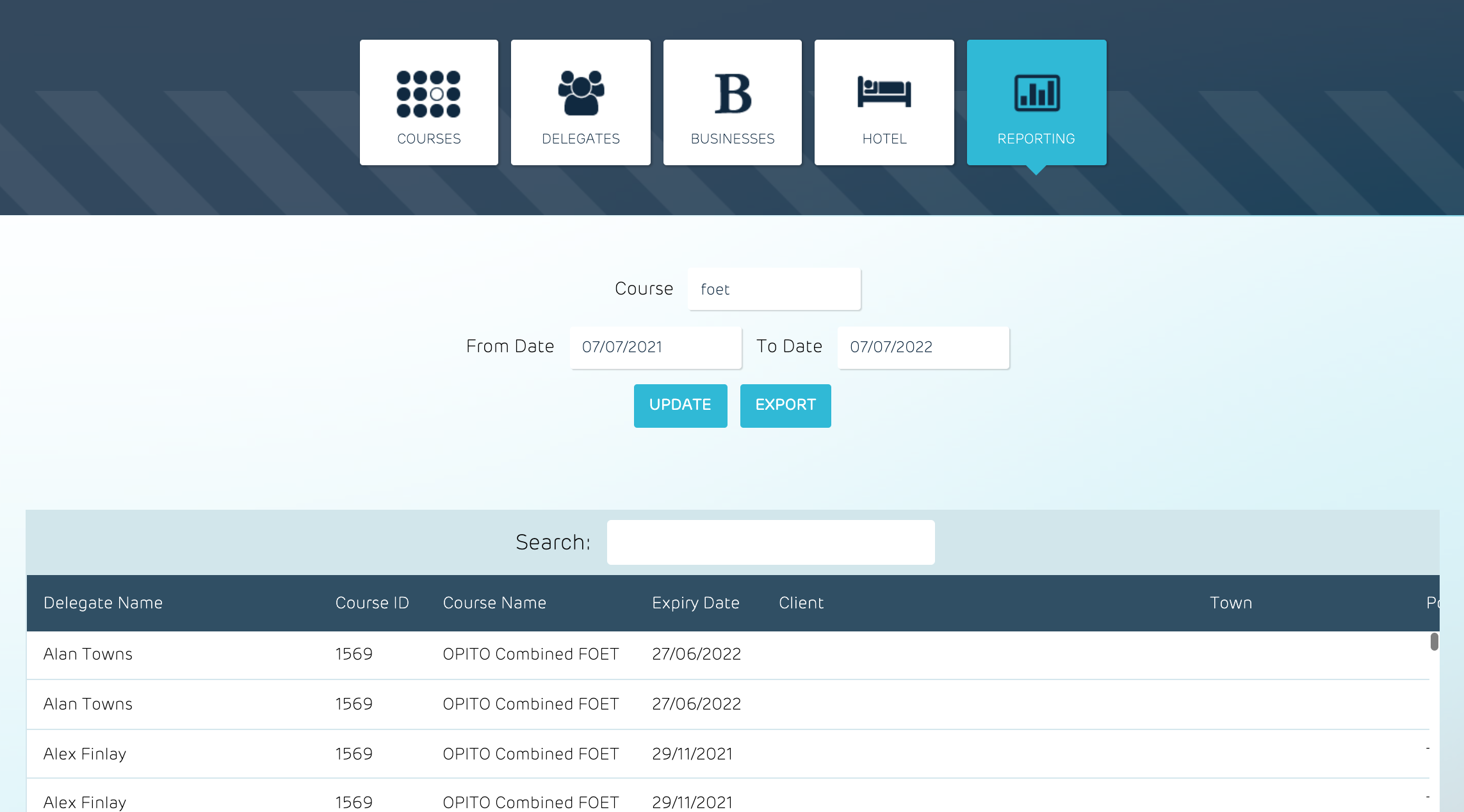Open the From Date picker field
This screenshot has width=1464, height=812.
pos(655,347)
